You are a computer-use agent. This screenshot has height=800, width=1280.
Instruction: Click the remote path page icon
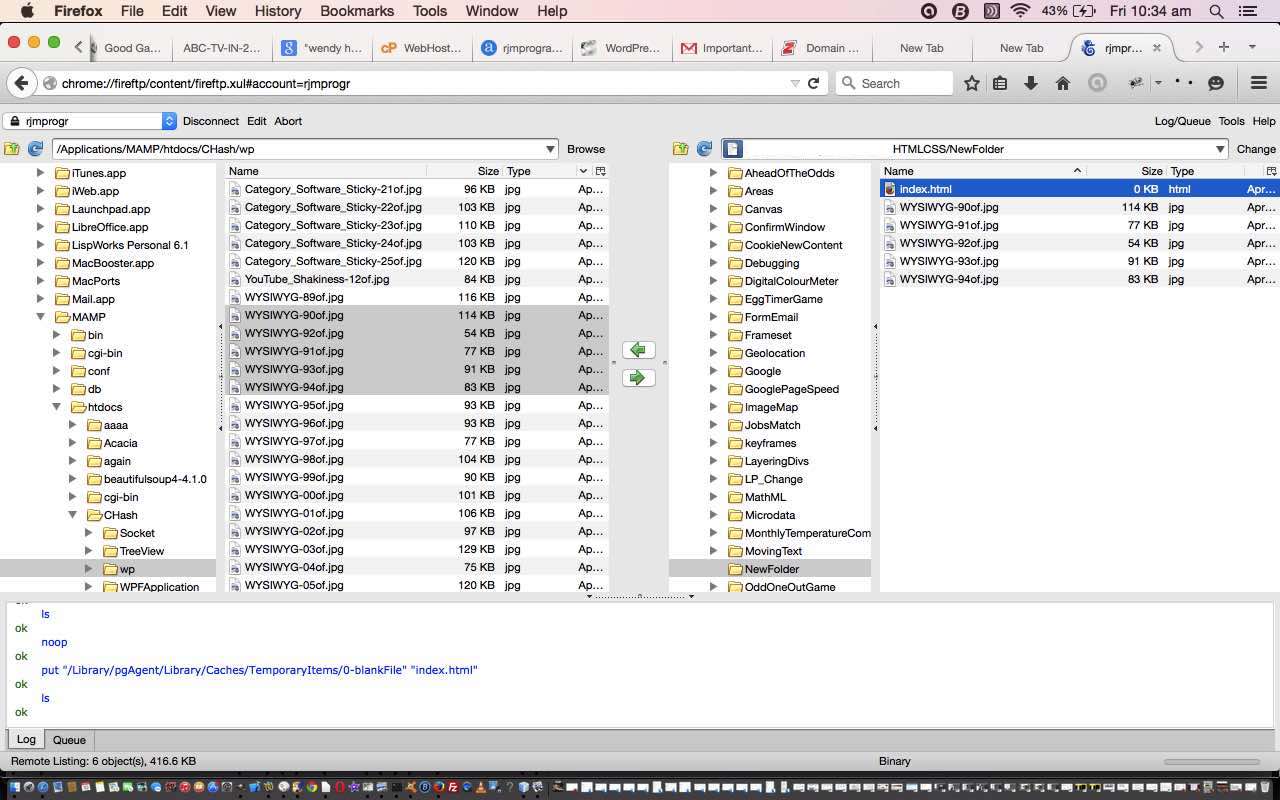(x=732, y=149)
